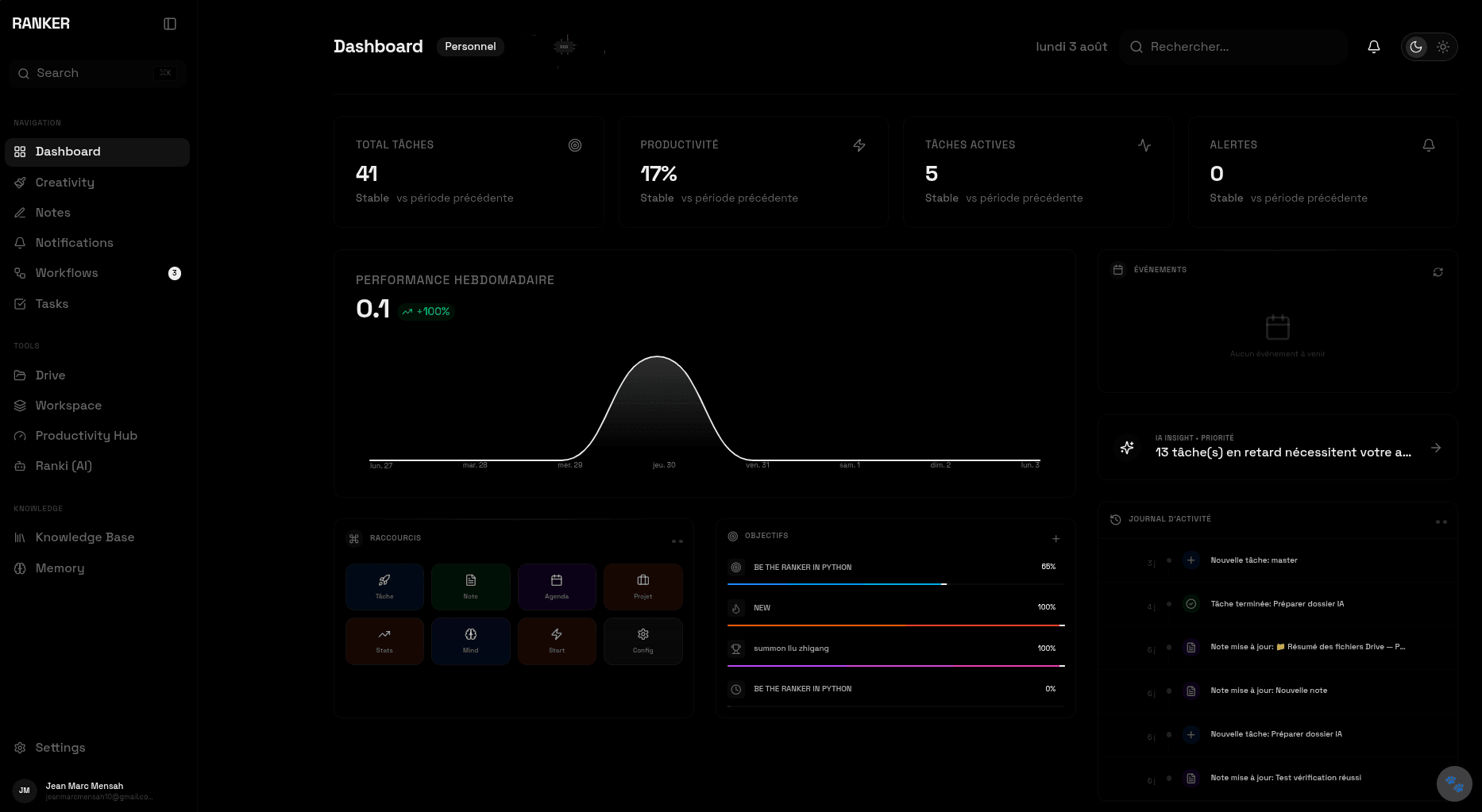Click BE THE RANKER 65% progress bar
This screenshot has height=812, width=1482.
pyautogui.click(x=896, y=584)
